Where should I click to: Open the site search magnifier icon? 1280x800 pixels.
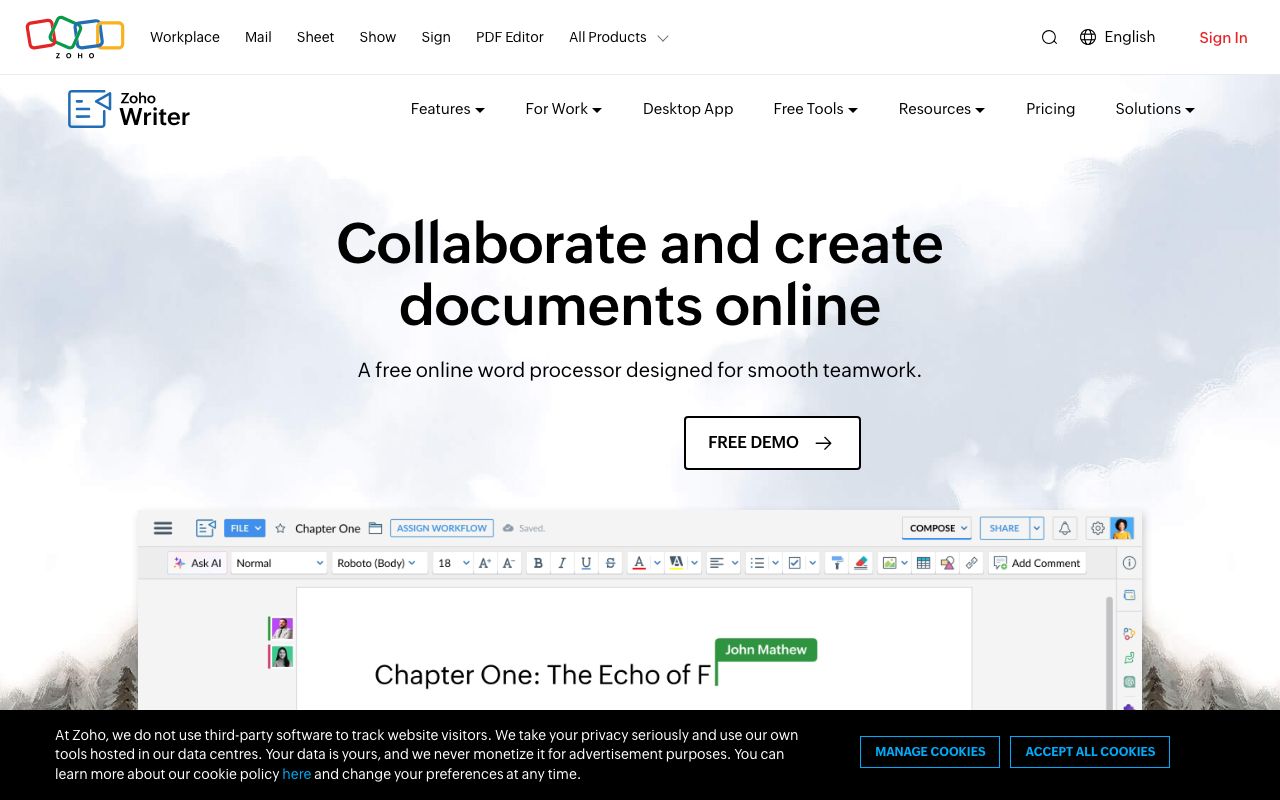tap(1049, 37)
